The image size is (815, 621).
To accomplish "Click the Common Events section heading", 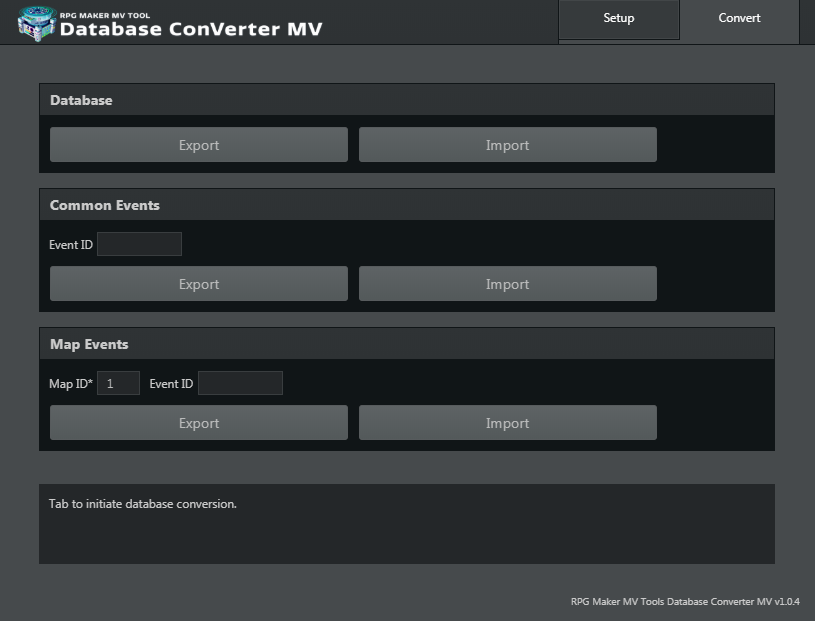I will [x=104, y=205].
